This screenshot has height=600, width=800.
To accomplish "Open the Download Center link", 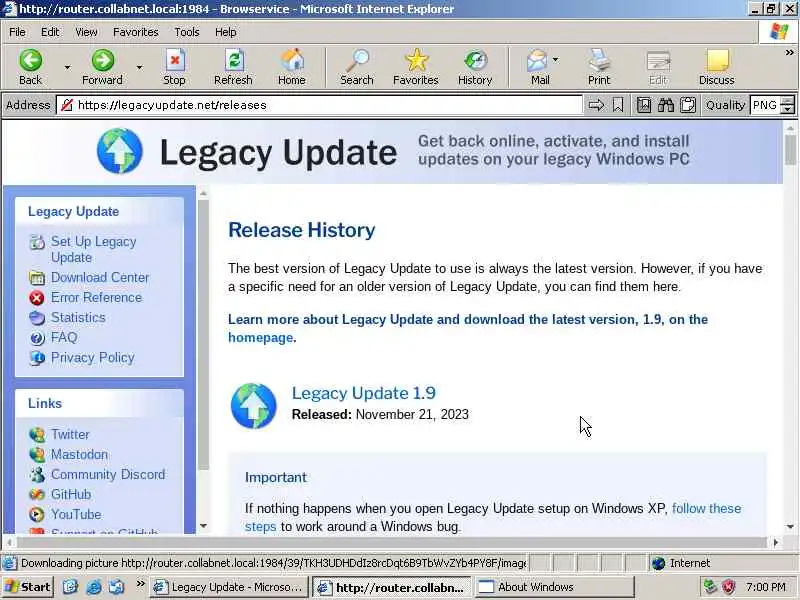I will (100, 278).
